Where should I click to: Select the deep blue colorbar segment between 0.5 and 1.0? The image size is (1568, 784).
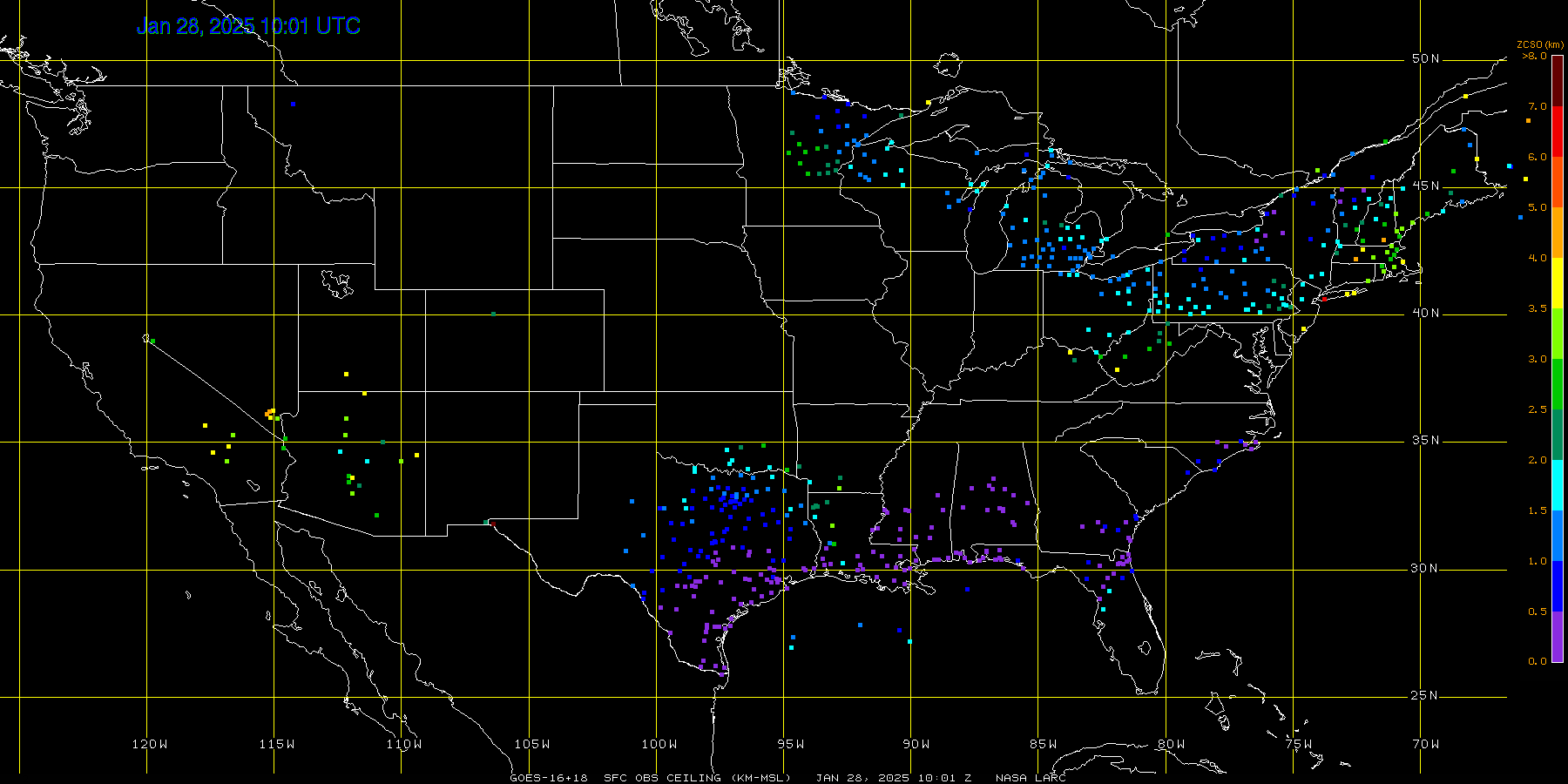point(1558,586)
